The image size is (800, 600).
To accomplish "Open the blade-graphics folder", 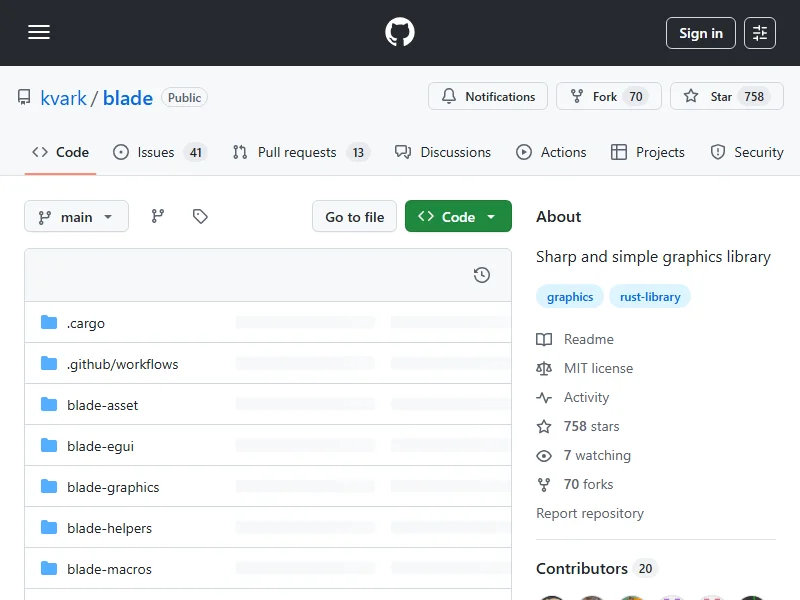I will (113, 487).
